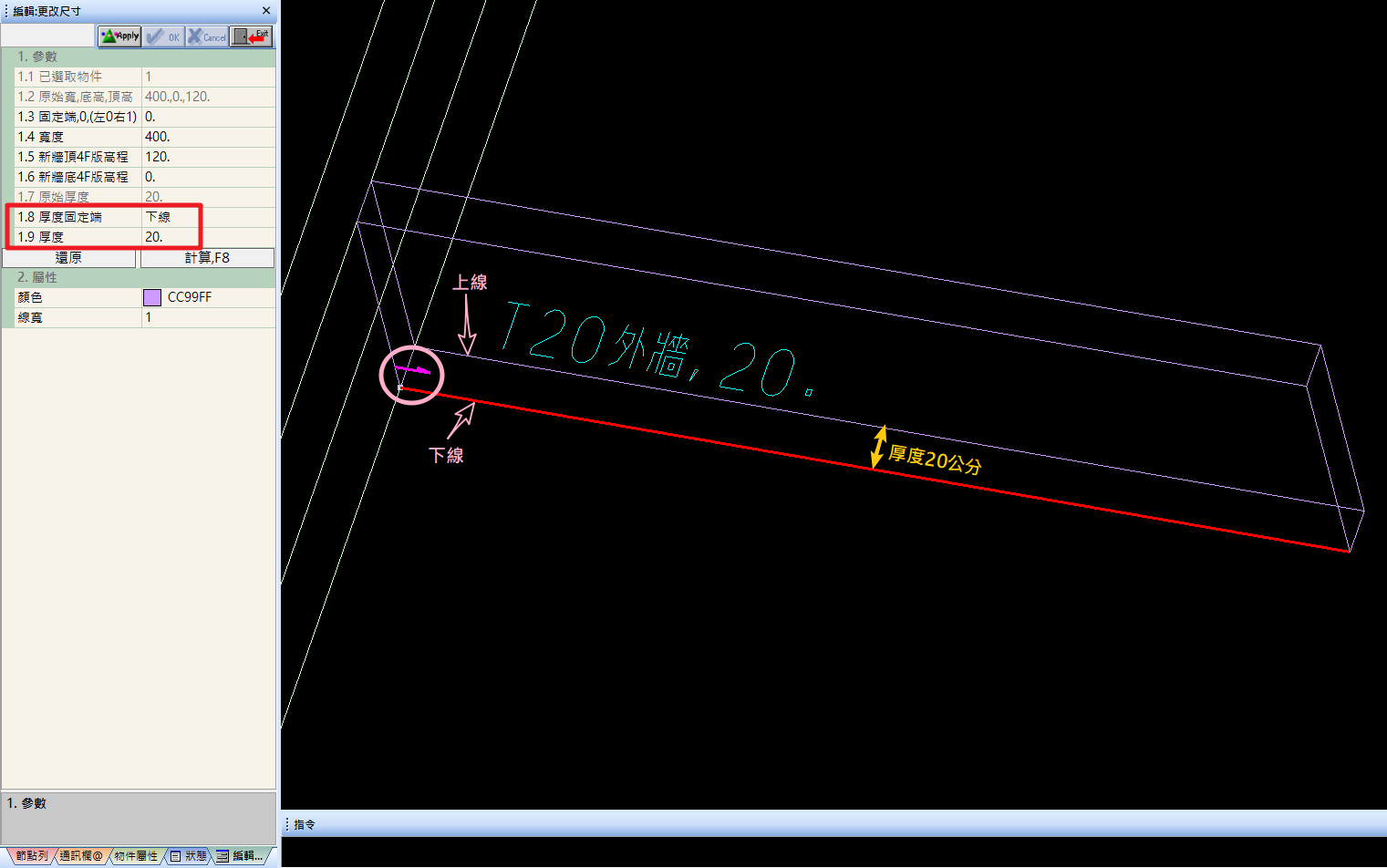Image resolution: width=1387 pixels, height=868 pixels.
Task: Switch to the 節點列 tab
Action: click(30, 856)
